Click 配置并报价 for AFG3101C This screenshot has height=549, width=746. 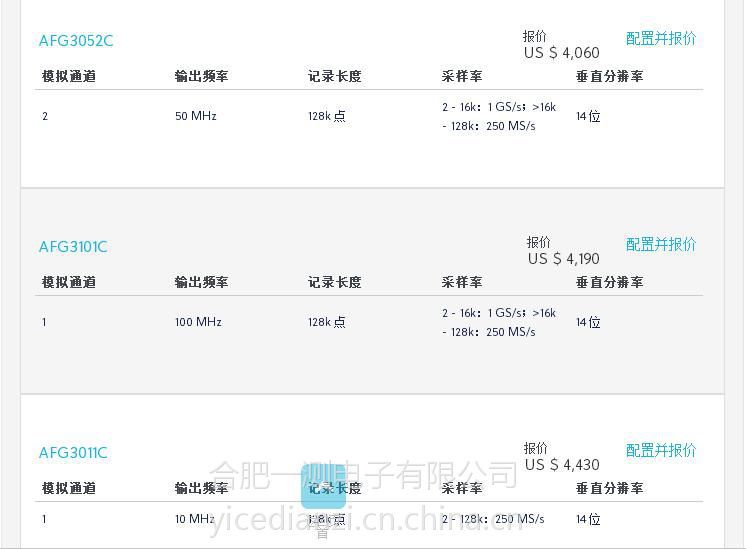[x=661, y=245]
